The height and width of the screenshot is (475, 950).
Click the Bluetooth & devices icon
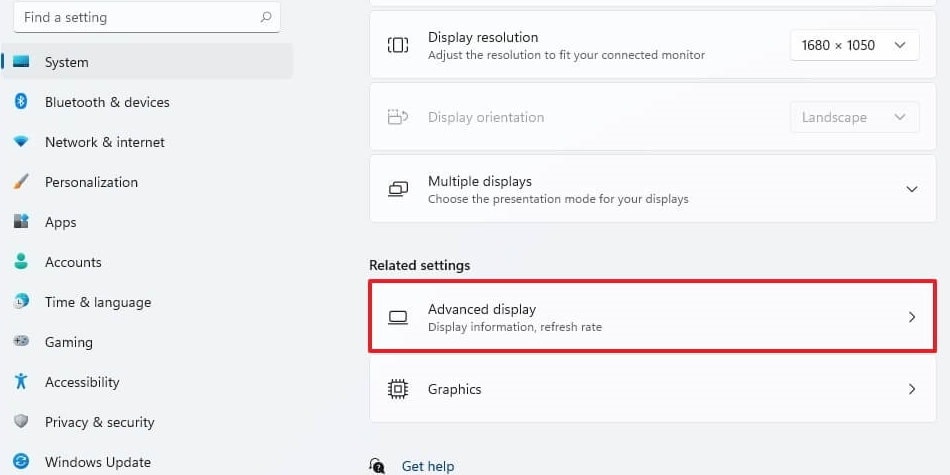tap(21, 102)
